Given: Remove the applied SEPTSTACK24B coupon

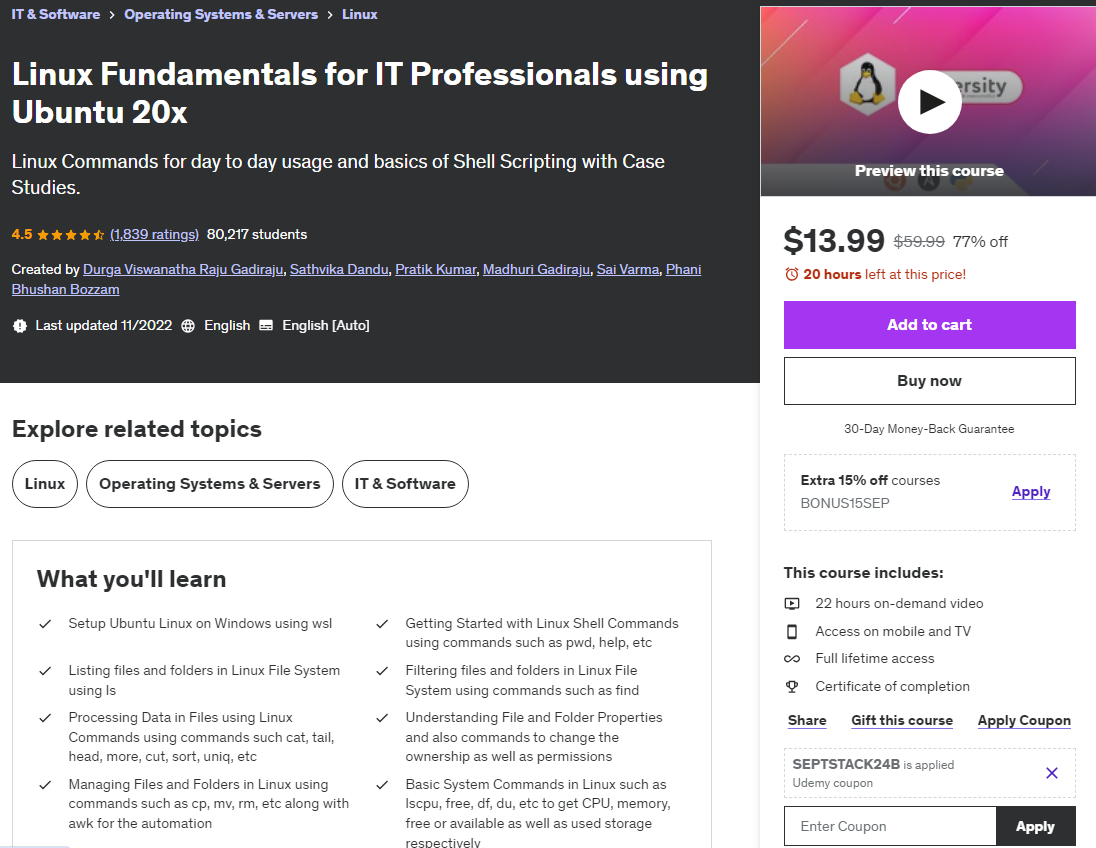Looking at the screenshot, I should 1051,773.
